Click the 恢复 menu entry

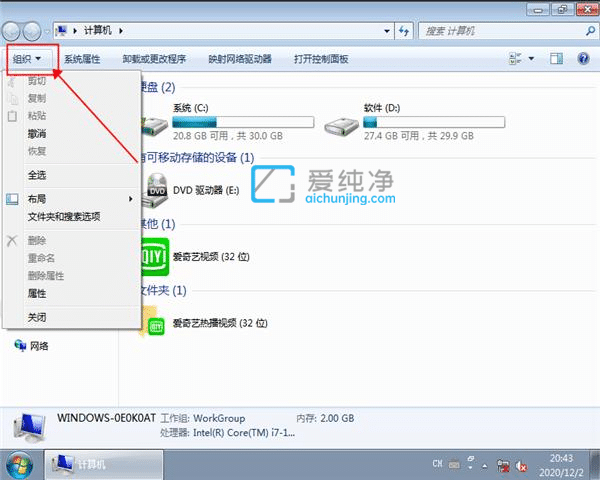coord(37,151)
